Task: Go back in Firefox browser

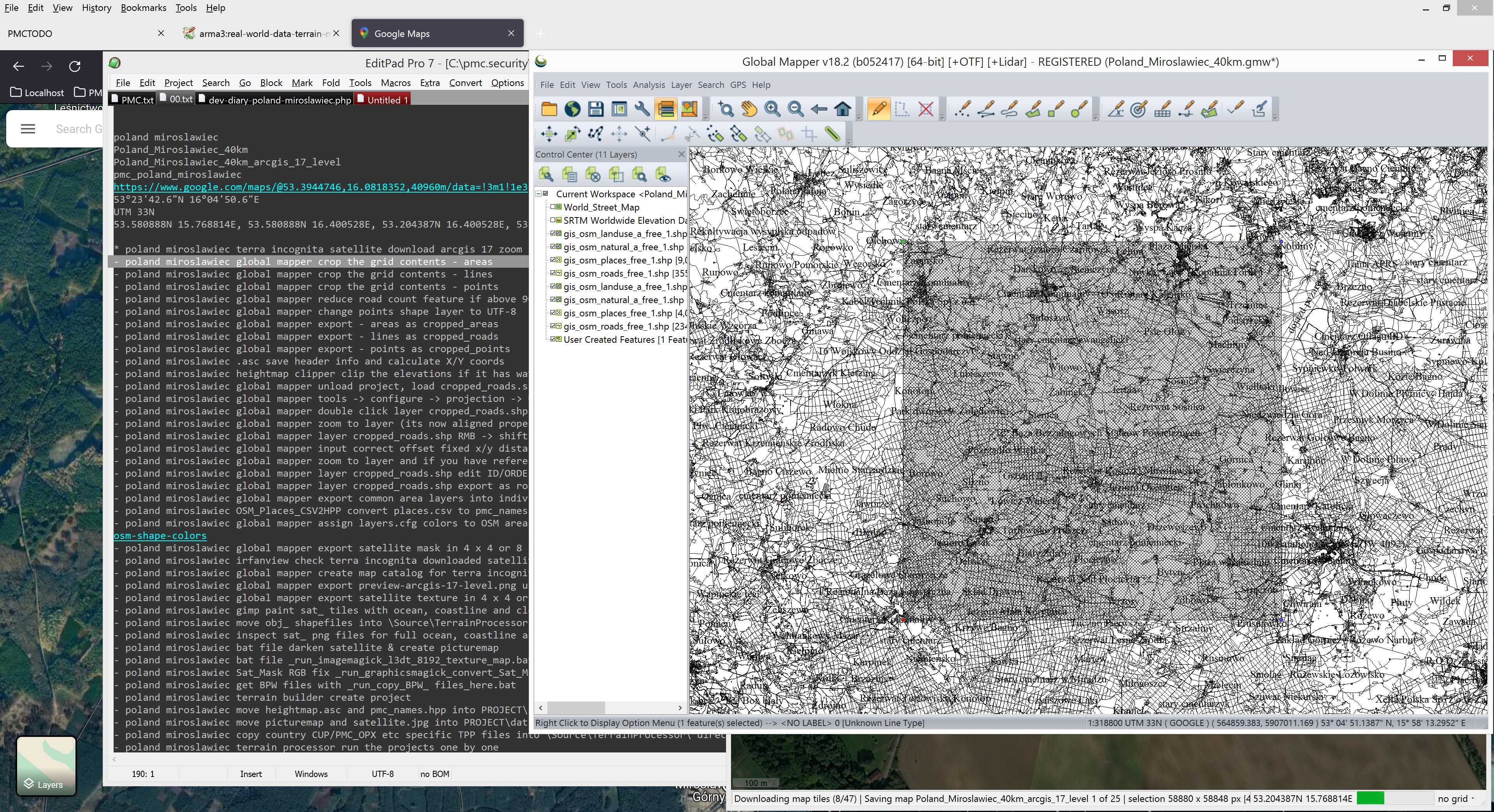Action: (x=19, y=66)
